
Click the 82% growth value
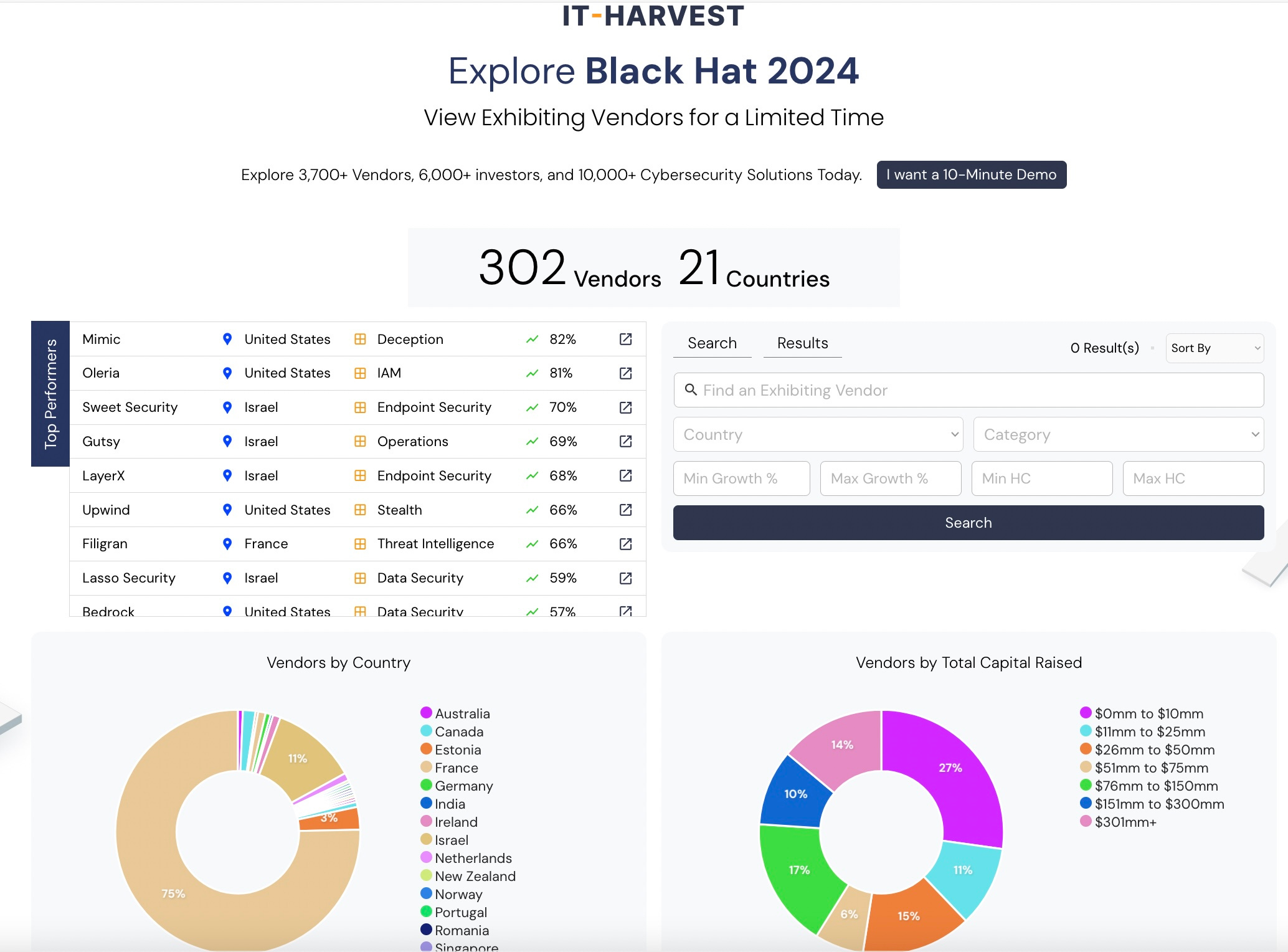coord(562,339)
